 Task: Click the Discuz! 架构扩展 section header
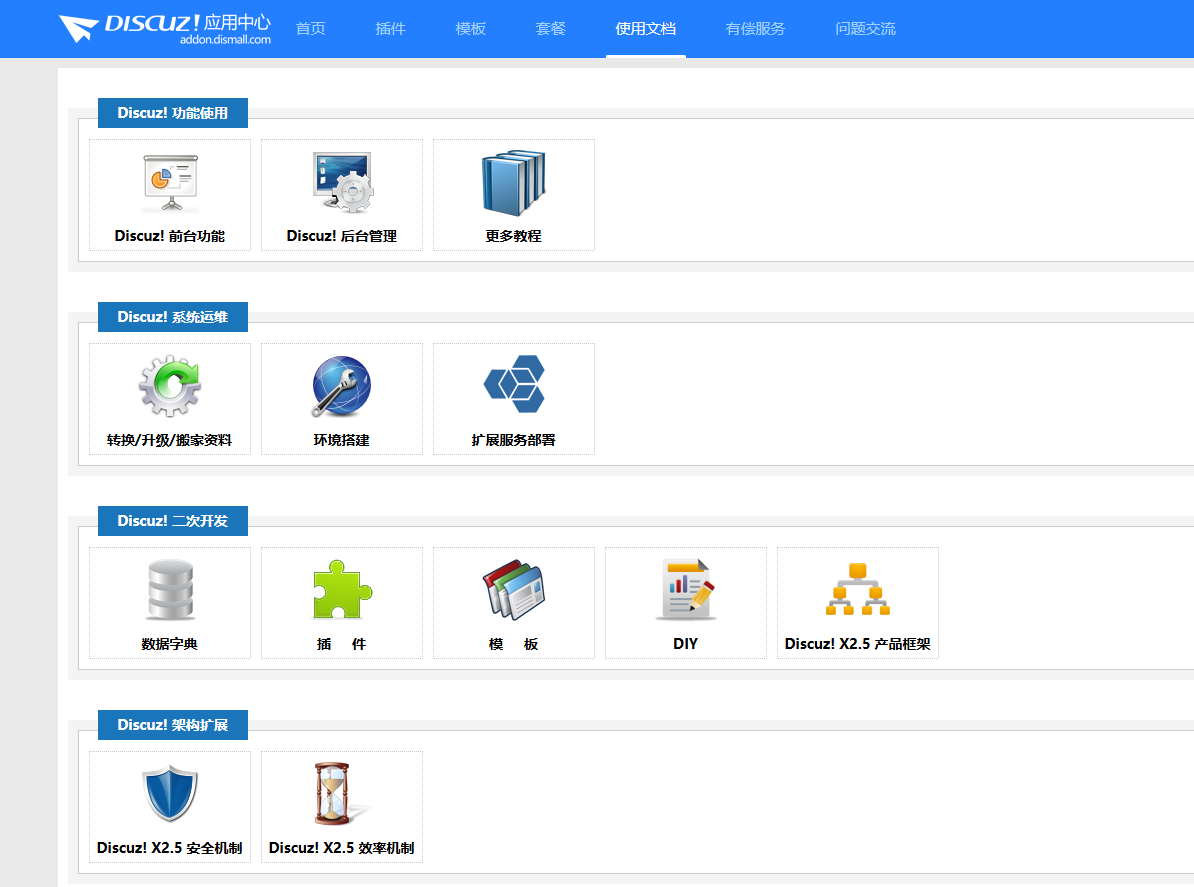(173, 725)
